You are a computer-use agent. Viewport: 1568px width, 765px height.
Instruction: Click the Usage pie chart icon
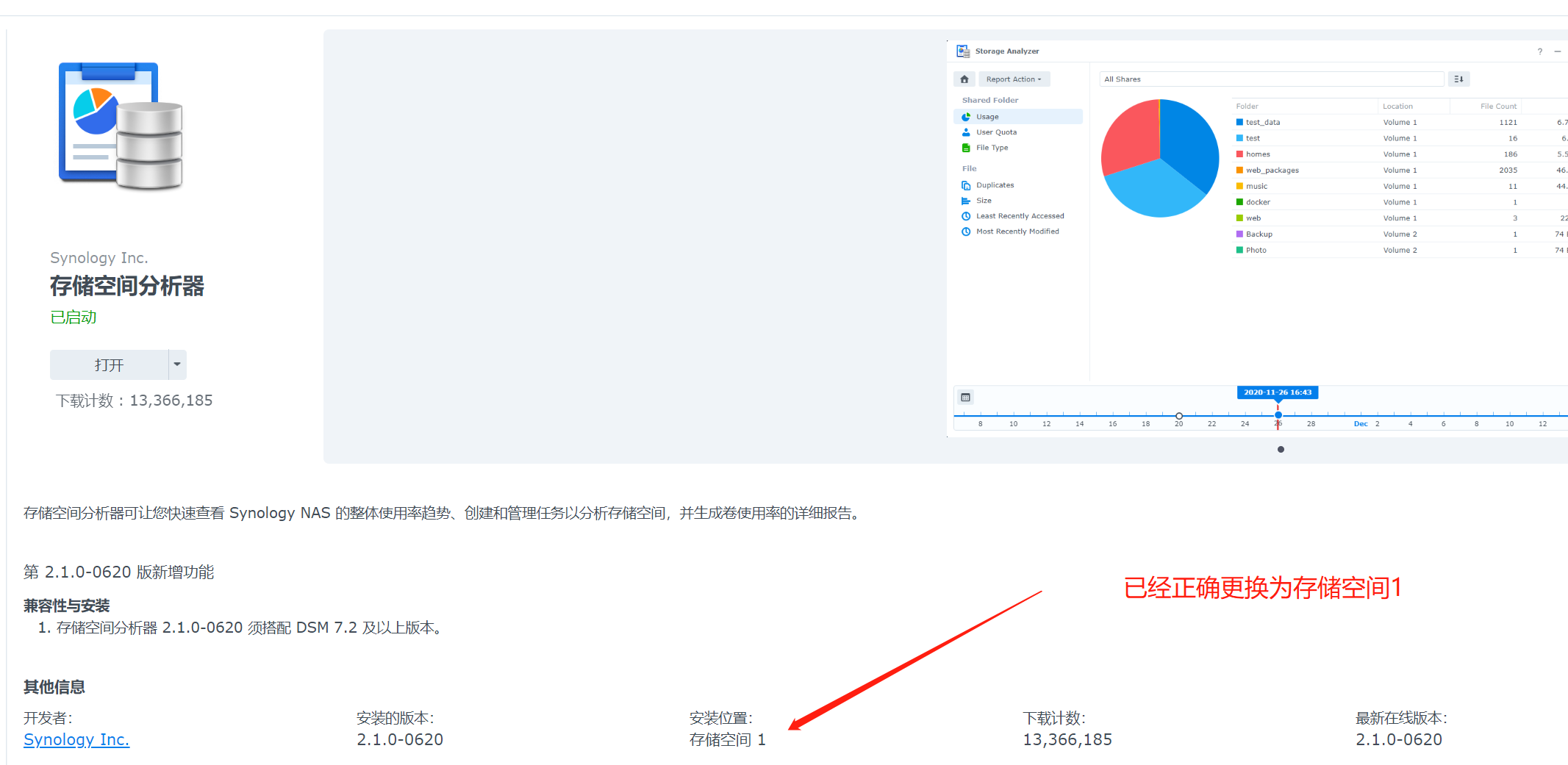coord(966,117)
